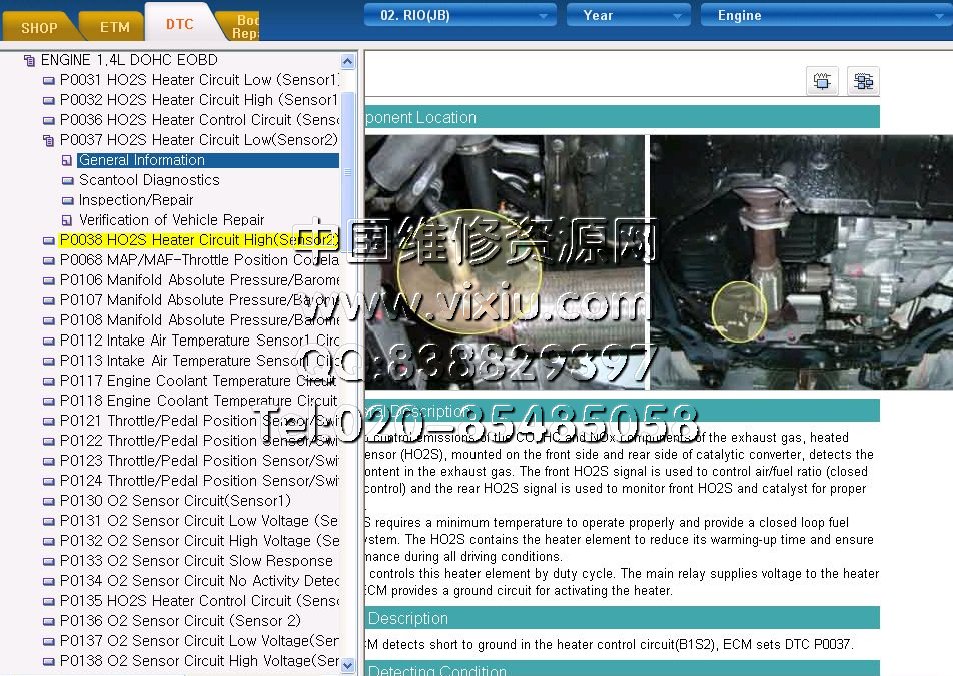Select P0038 HO2S Heater Circuit High entry
Image resolution: width=953 pixels, height=676 pixels.
(x=198, y=240)
